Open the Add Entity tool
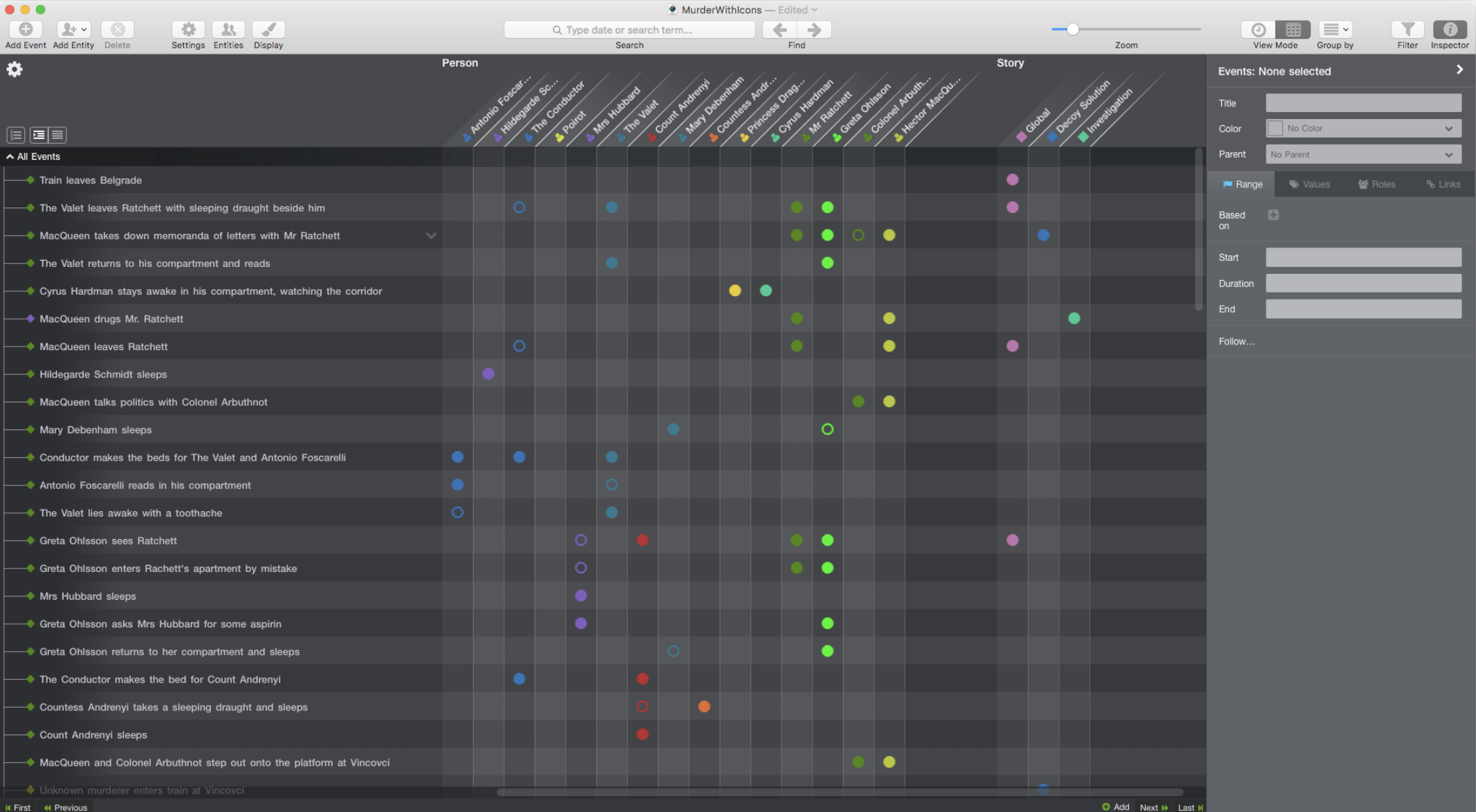The image size is (1476, 812). 68,30
